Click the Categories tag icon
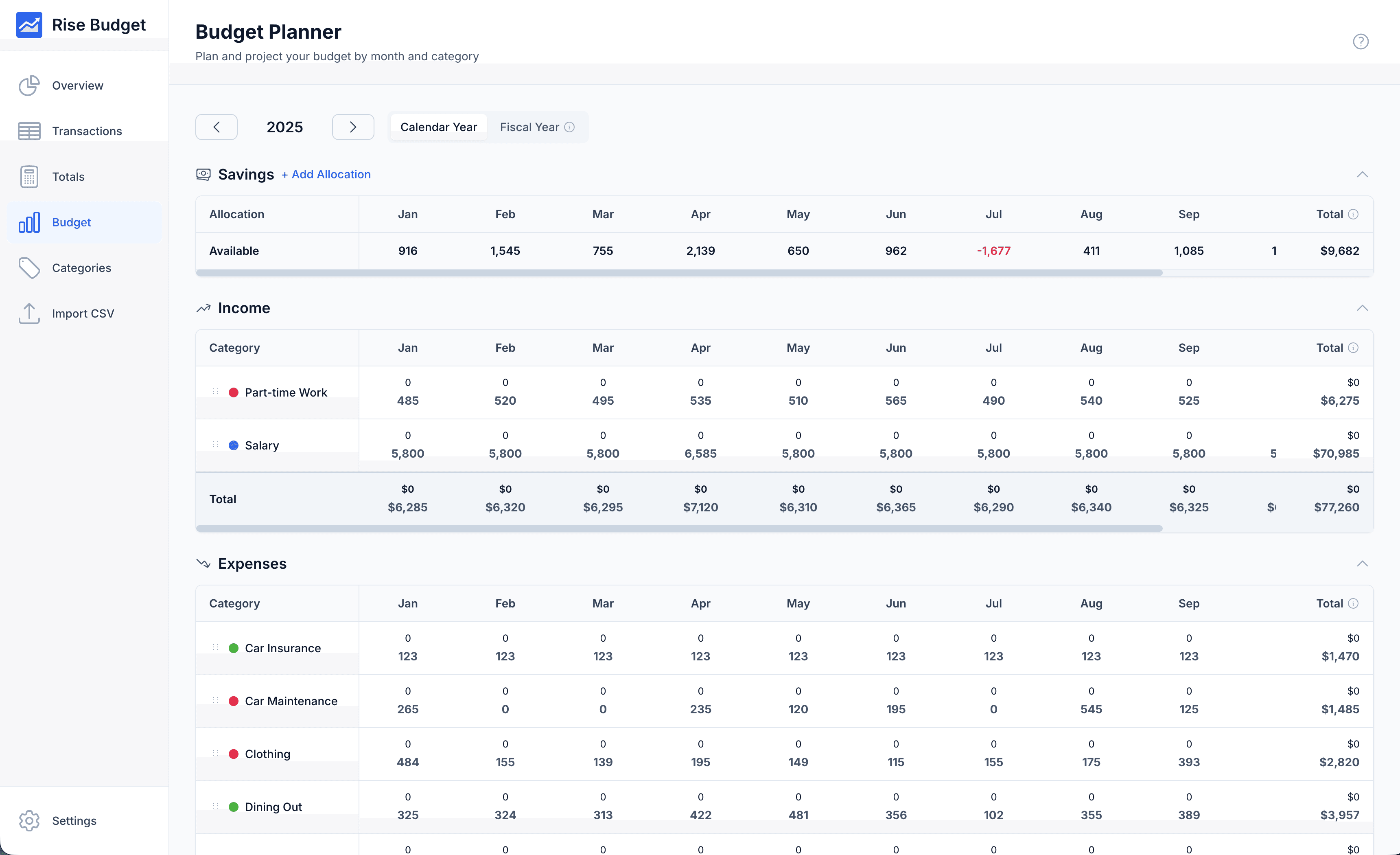Image resolution: width=1400 pixels, height=855 pixels. tap(29, 268)
